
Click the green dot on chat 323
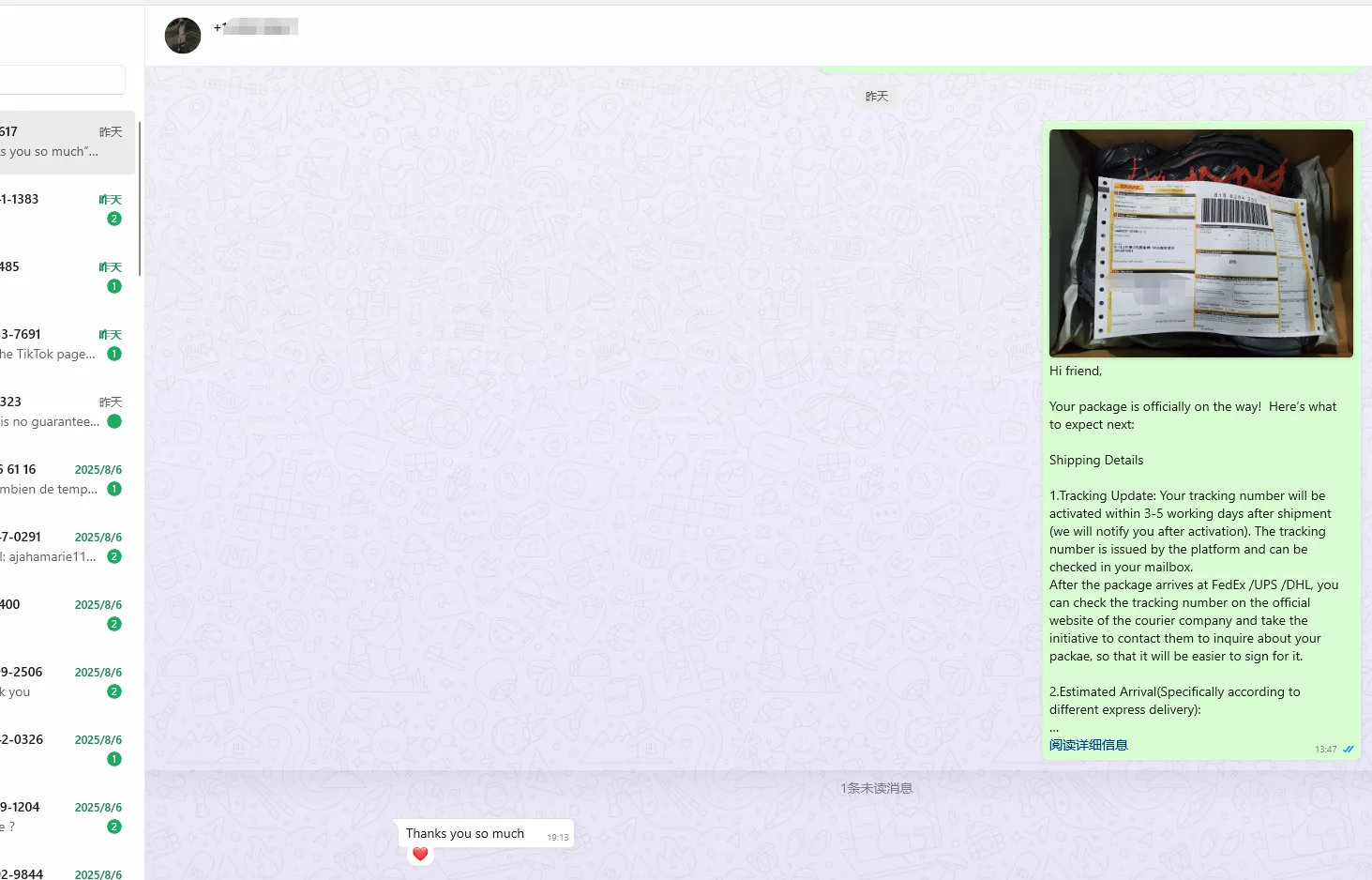[x=114, y=421]
